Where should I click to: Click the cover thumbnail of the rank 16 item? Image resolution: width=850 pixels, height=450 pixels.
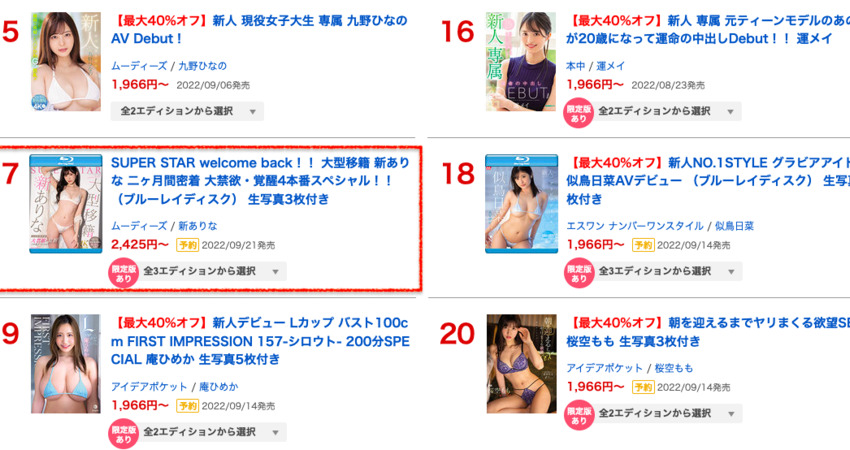[x=521, y=61]
